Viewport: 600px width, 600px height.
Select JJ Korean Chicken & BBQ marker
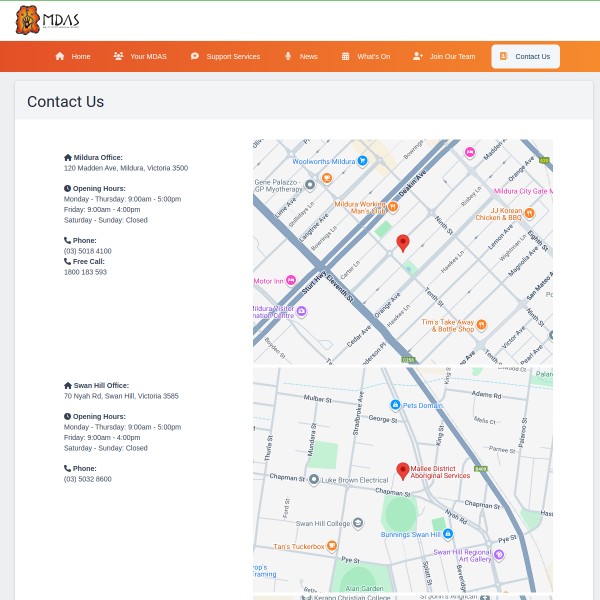click(529, 213)
